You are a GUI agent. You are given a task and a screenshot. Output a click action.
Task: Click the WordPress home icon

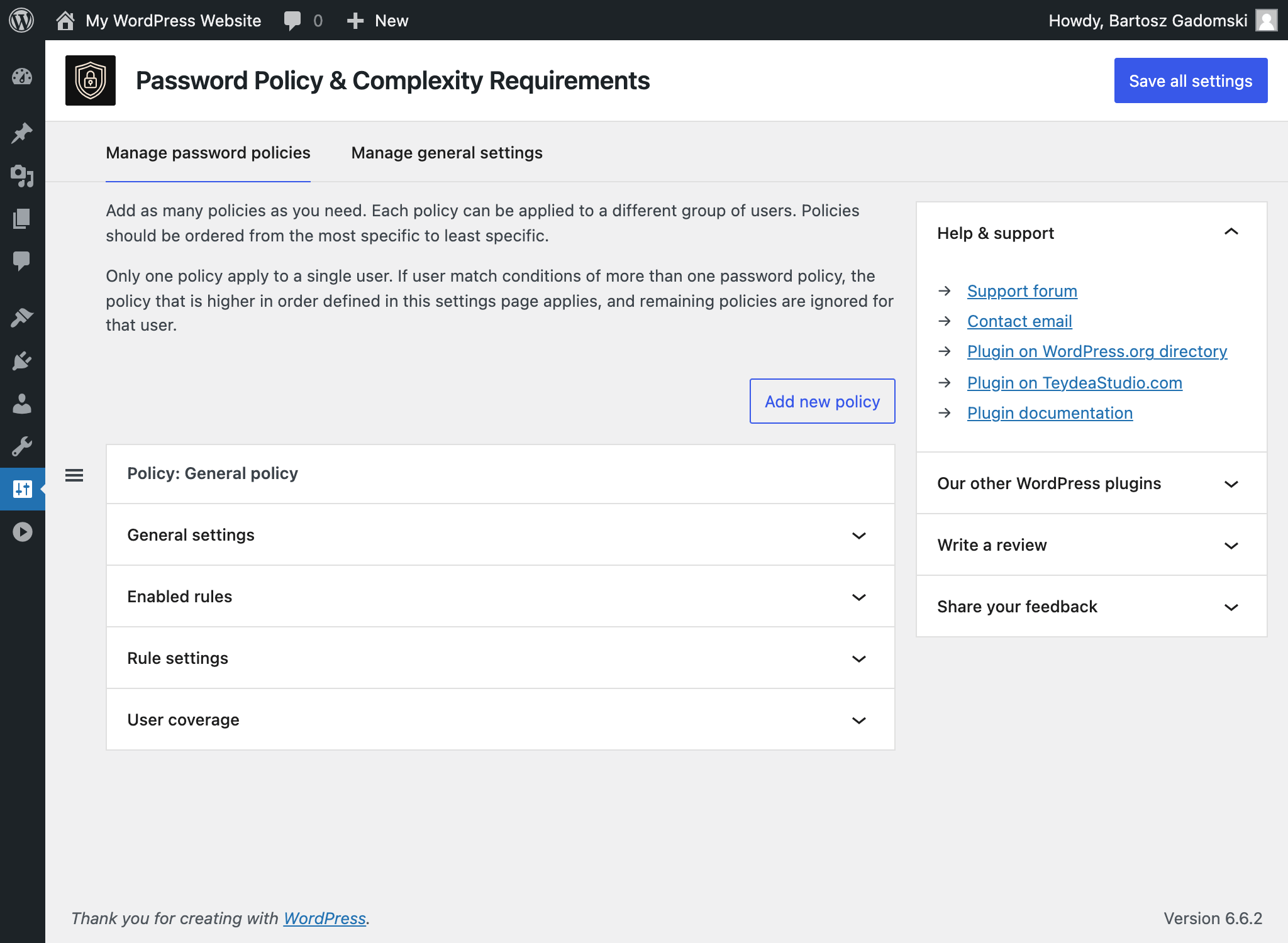tap(65, 20)
